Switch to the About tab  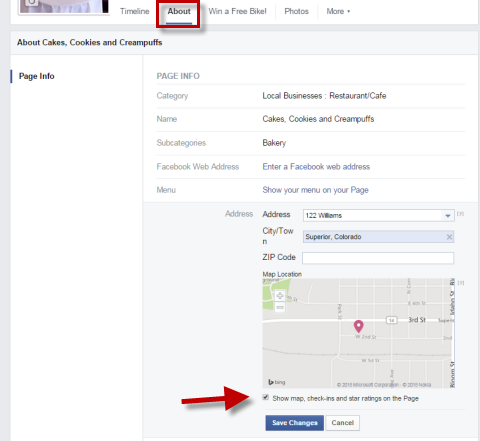pos(179,11)
